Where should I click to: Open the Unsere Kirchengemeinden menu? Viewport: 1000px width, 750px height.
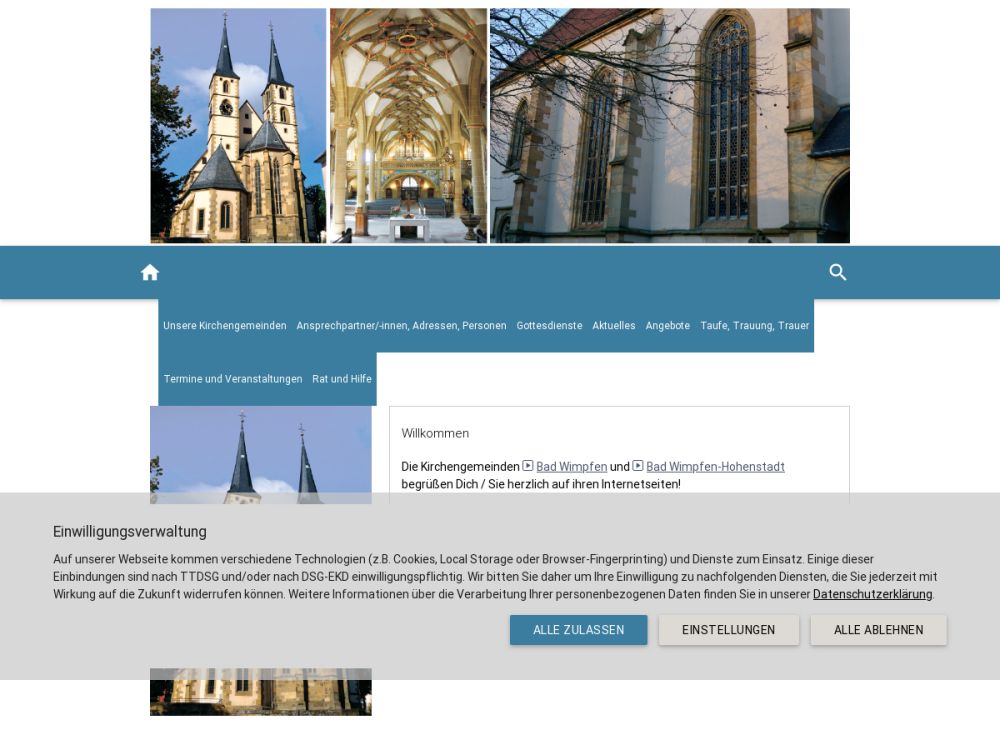click(225, 326)
